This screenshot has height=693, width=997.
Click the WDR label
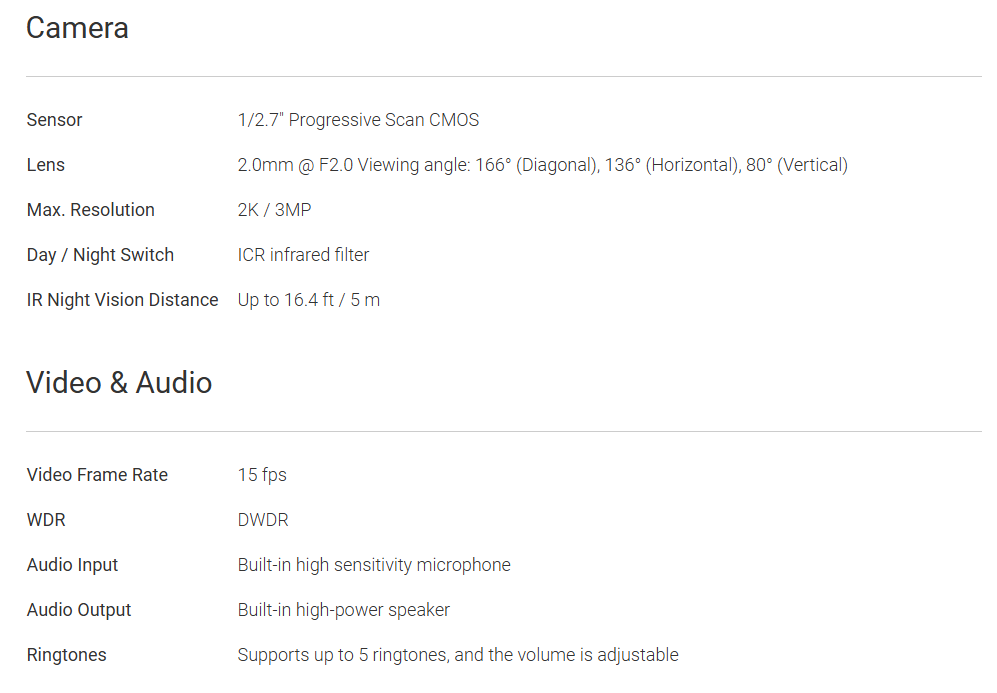[x=46, y=520]
